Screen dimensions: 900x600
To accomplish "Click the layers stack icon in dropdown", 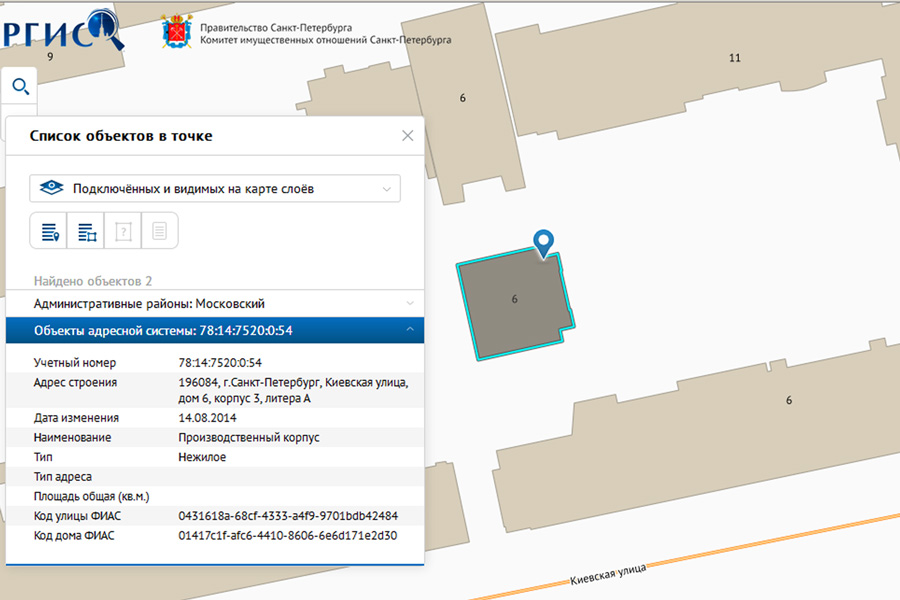I will click(52, 188).
